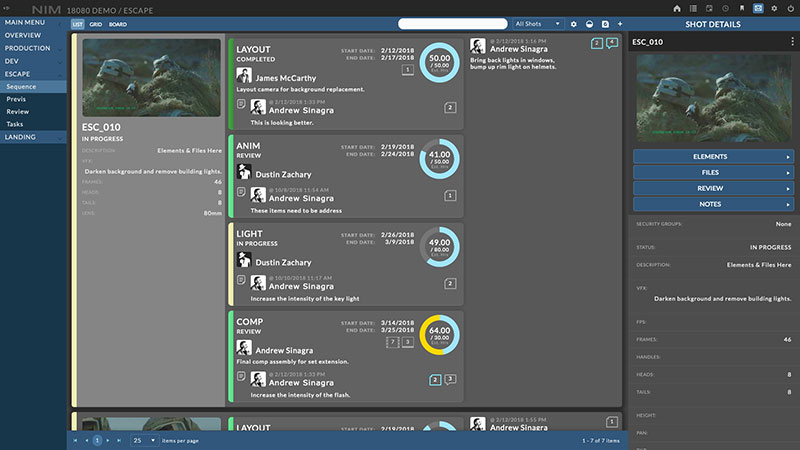This screenshot has height=450, width=800.
Task: Click the COMP task 64.00 progress ring
Action: point(439,335)
